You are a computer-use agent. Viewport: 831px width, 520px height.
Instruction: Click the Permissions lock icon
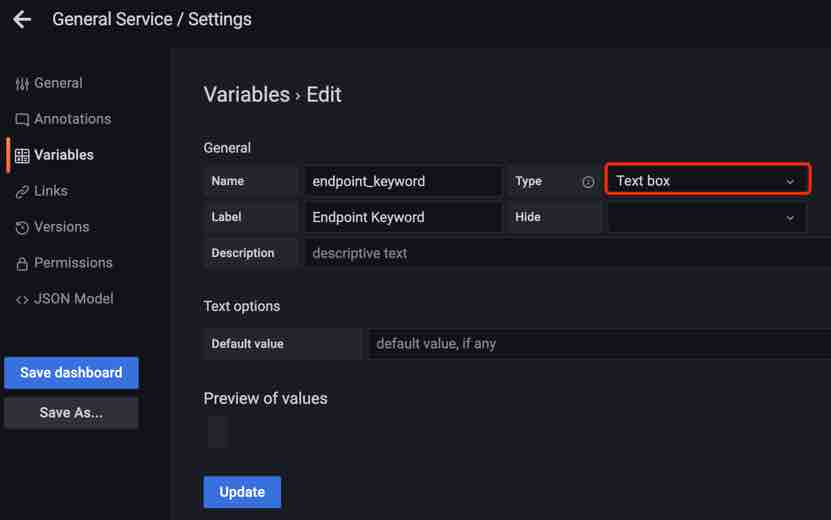22,264
